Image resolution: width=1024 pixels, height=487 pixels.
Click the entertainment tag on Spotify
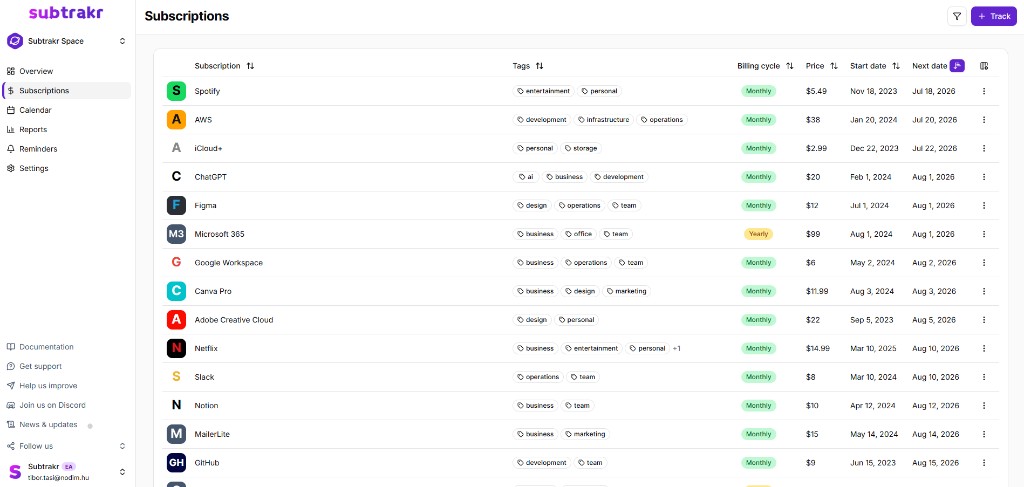pyautogui.click(x=543, y=91)
